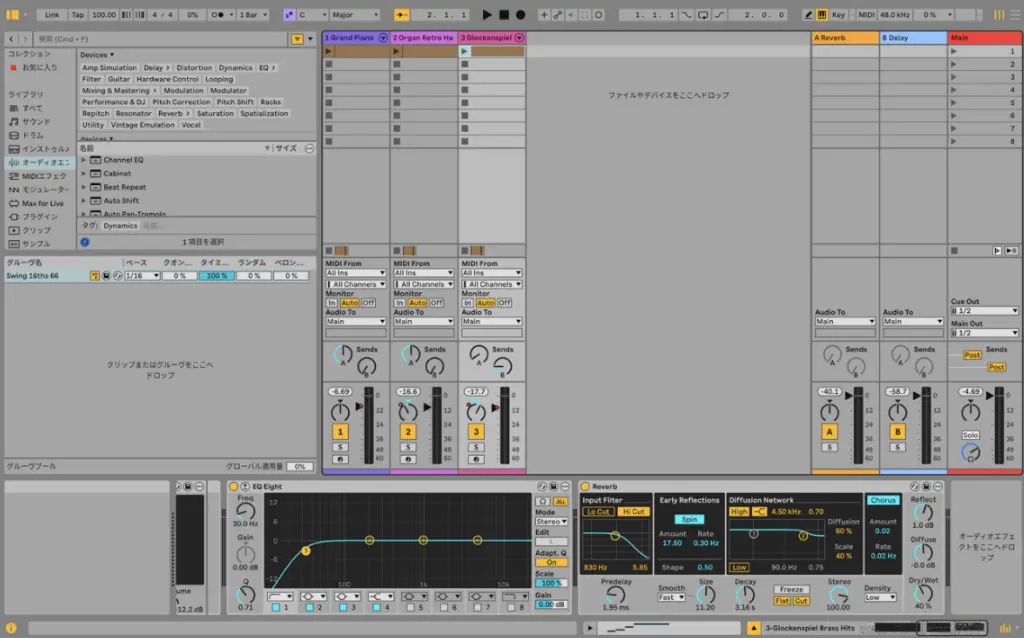
Task: Toggle the Draw Mode pencil icon
Action: tap(808, 14)
